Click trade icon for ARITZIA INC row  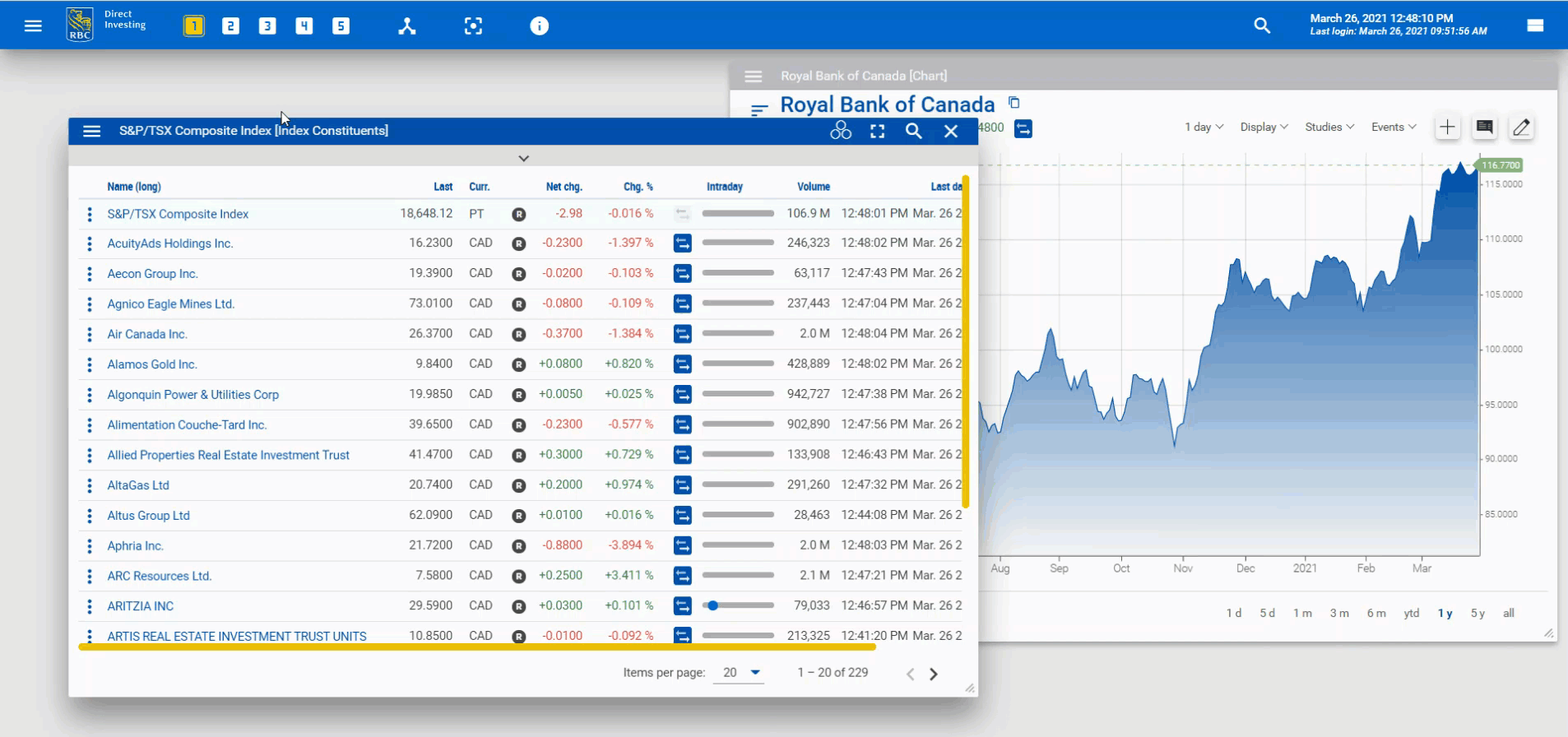(x=682, y=605)
